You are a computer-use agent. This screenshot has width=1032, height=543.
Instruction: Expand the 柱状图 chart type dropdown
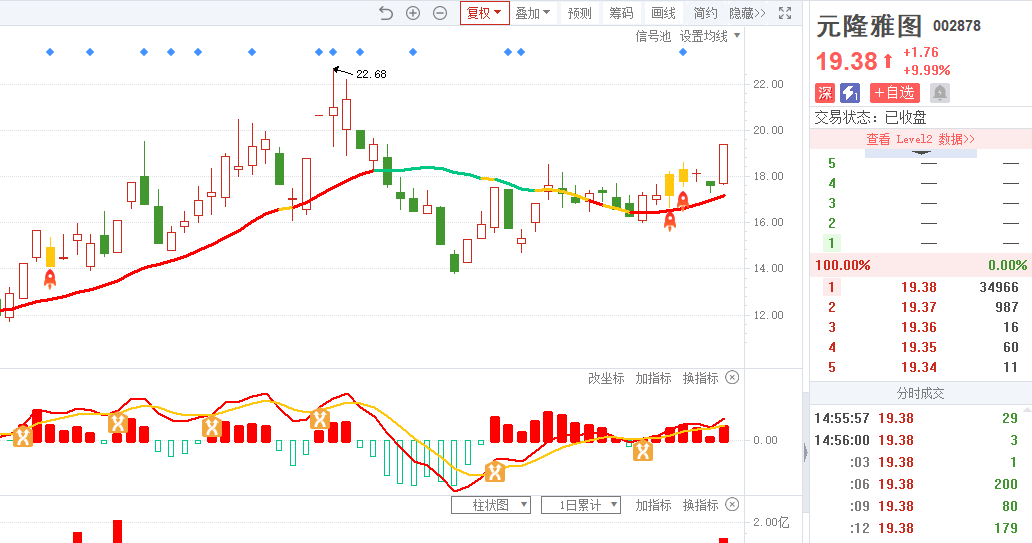click(490, 505)
